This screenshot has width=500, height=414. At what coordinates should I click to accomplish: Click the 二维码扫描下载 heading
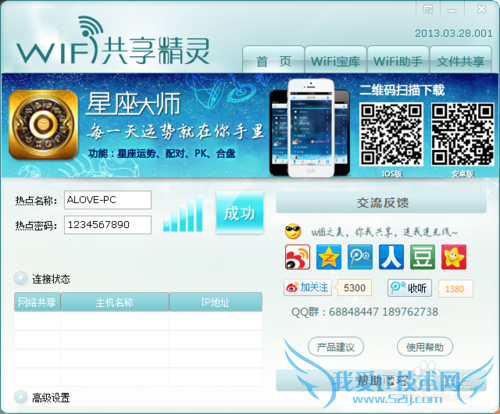(x=402, y=90)
